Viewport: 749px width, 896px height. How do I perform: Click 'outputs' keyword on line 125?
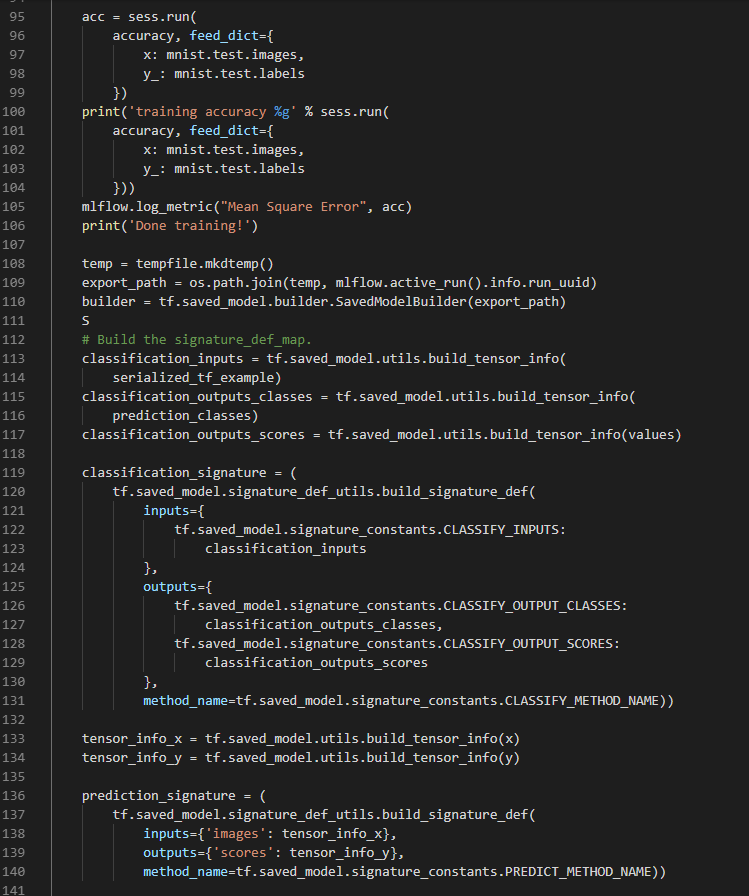pyautogui.click(x=170, y=586)
